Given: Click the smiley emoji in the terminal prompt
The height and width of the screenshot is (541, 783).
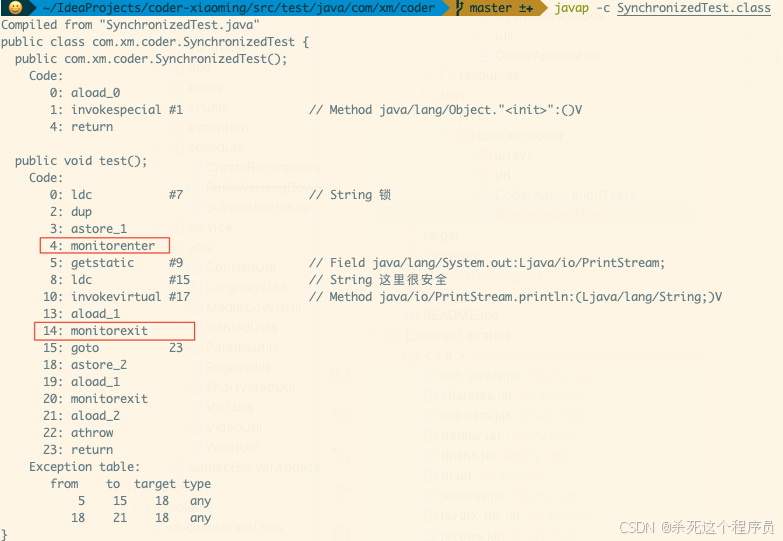Looking at the screenshot, I should (x=15, y=7).
